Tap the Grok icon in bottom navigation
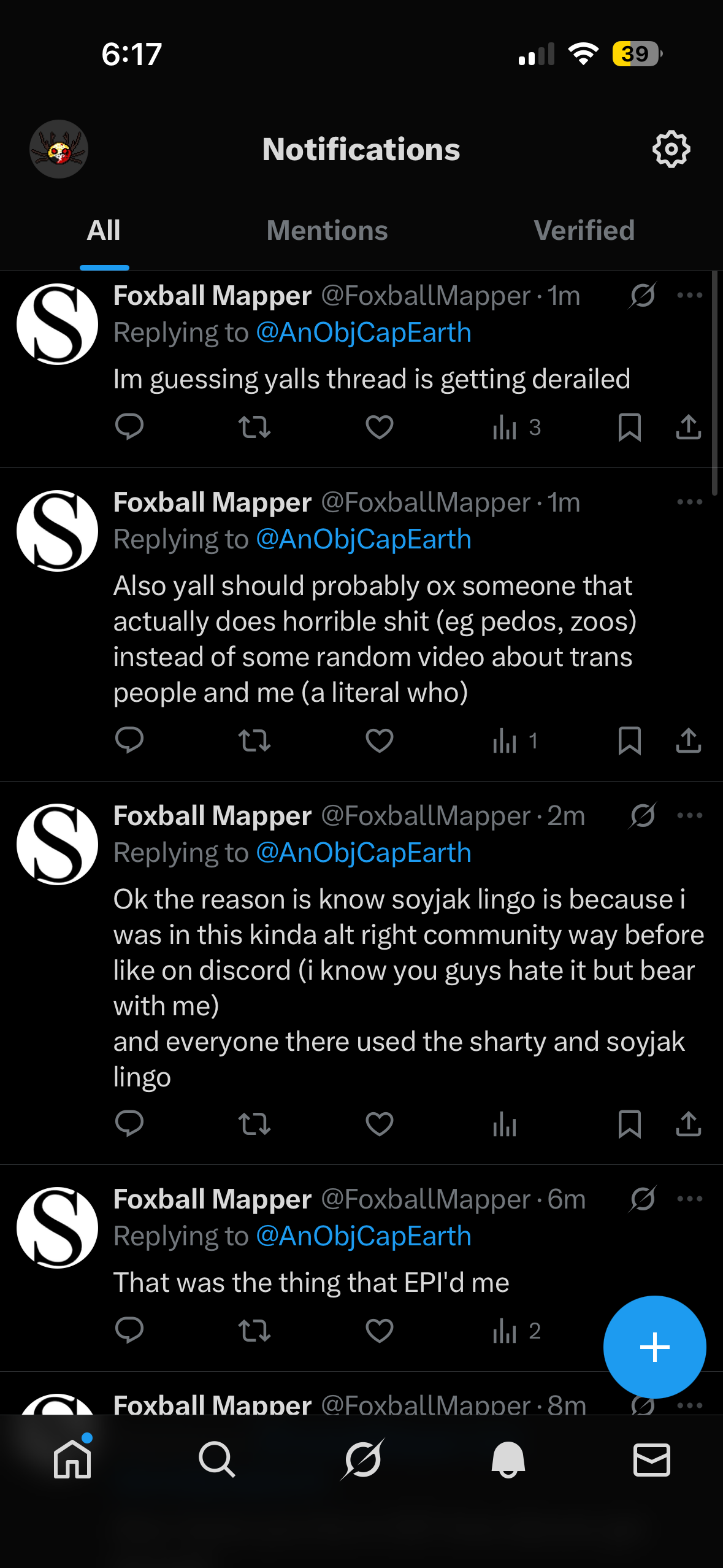 (x=362, y=1459)
